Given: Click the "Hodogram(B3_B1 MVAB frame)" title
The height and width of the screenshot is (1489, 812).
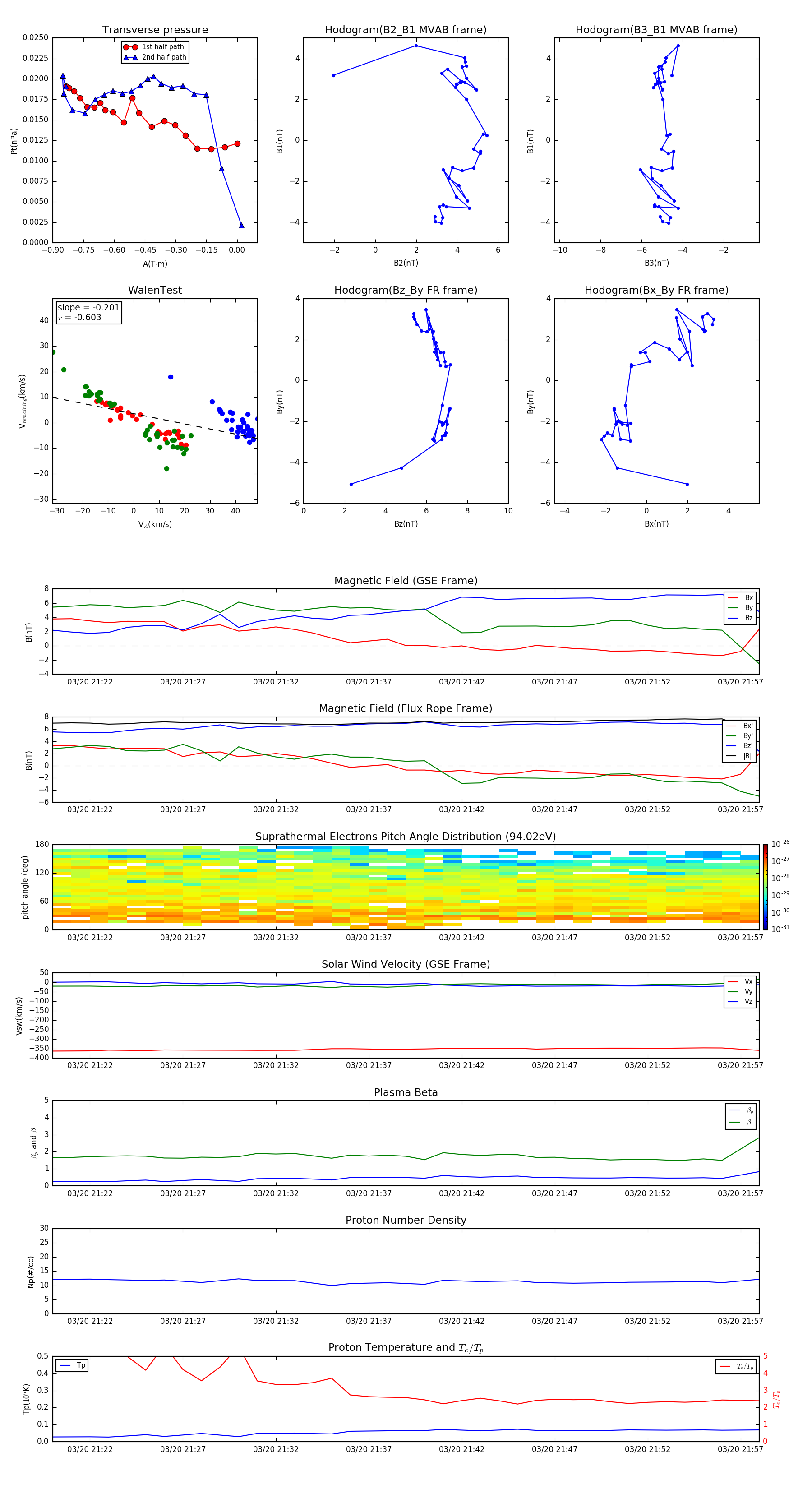Looking at the screenshot, I should coord(656,30).
